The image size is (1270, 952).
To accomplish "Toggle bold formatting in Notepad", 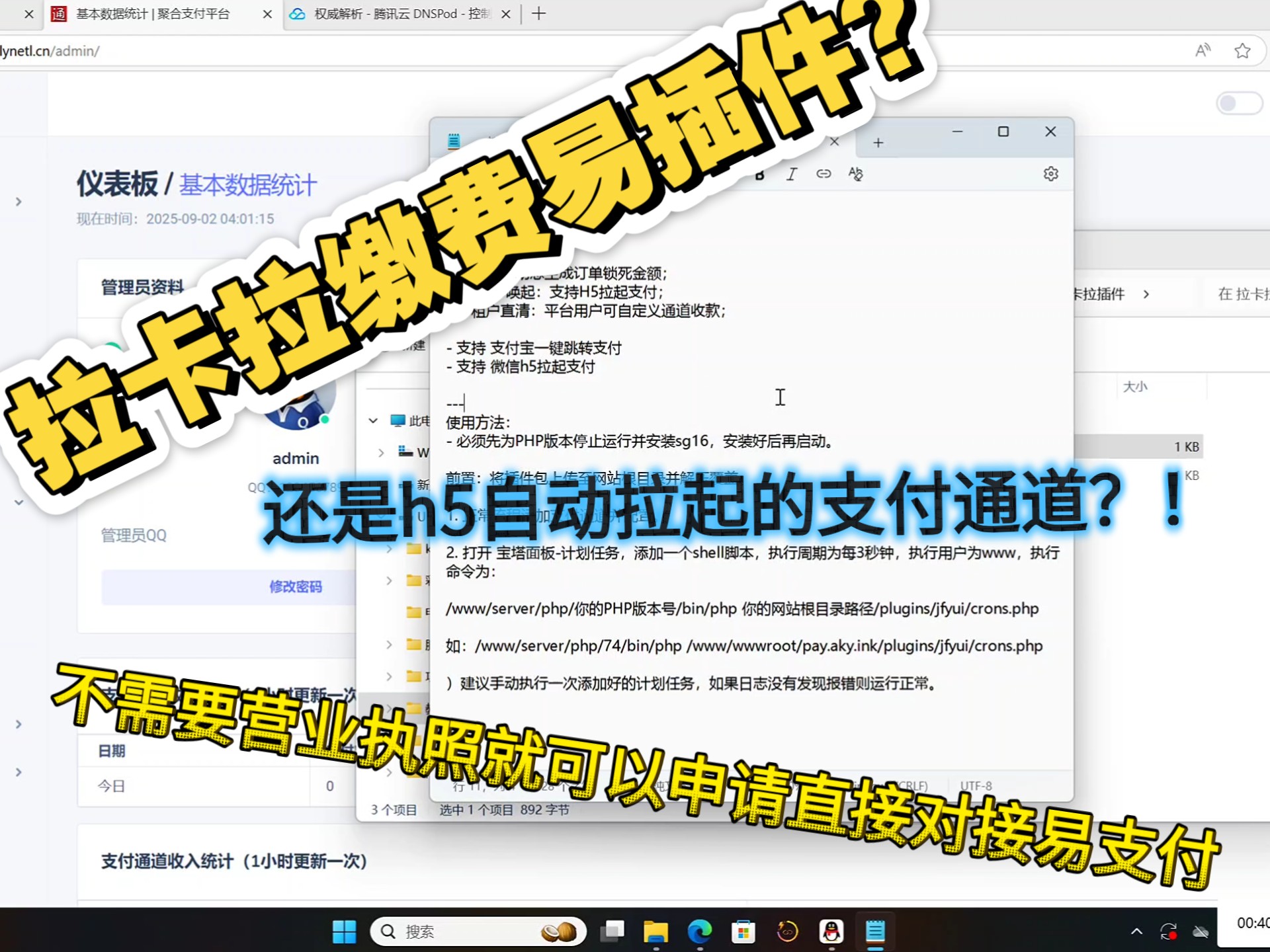I will coord(760,175).
